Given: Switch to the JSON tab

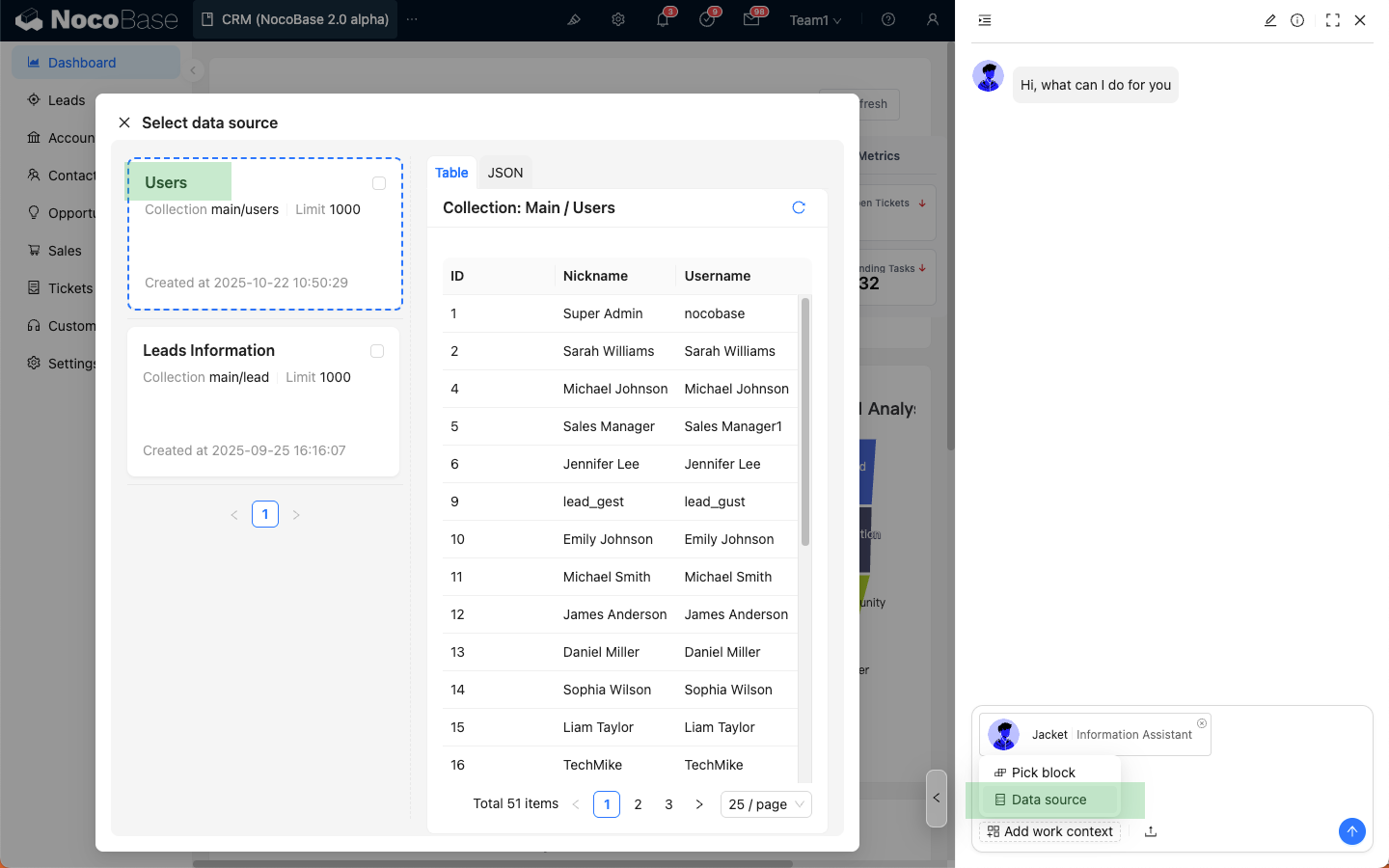Looking at the screenshot, I should [504, 173].
